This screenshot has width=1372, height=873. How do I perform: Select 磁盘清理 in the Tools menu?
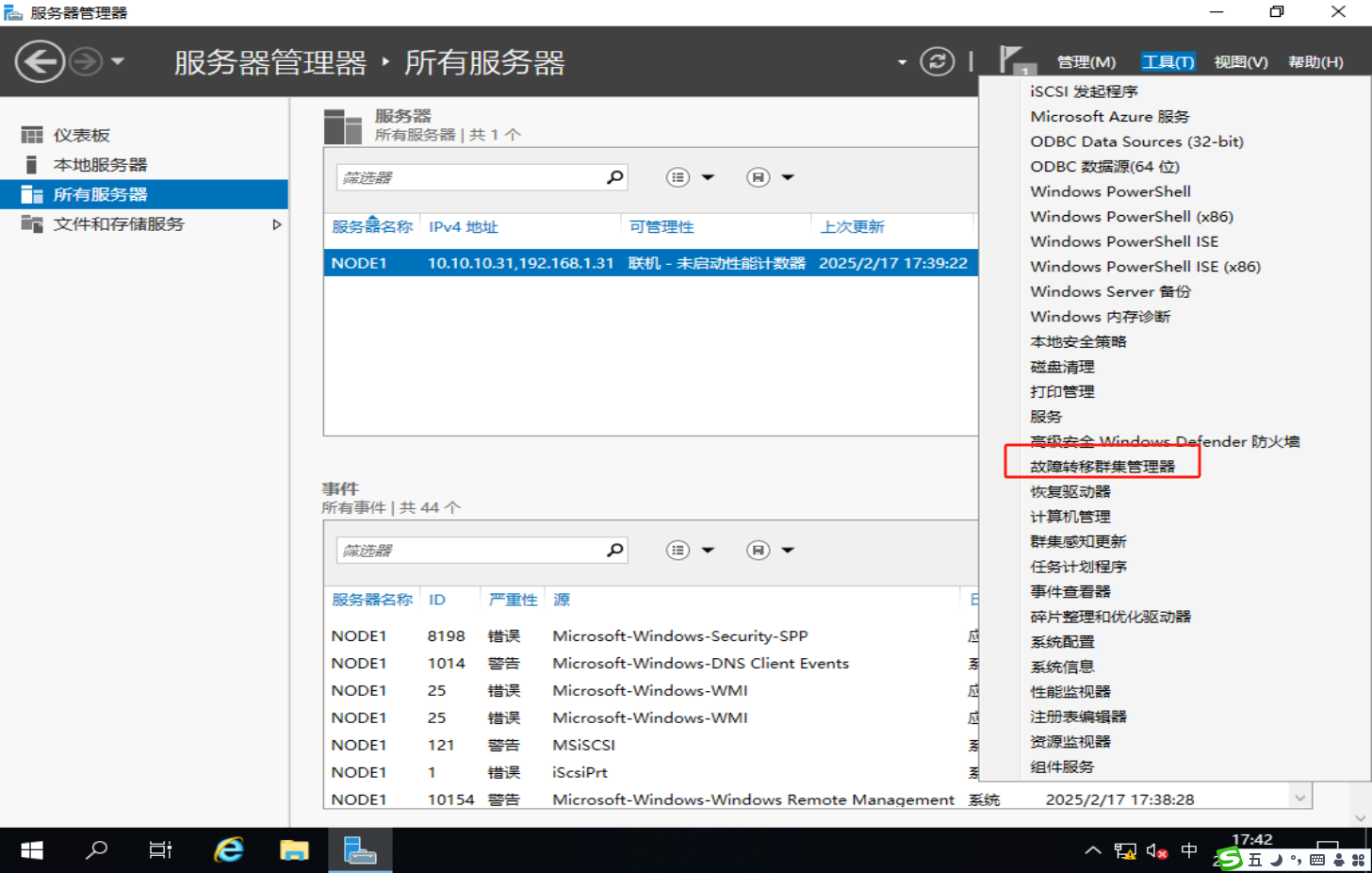(1062, 367)
